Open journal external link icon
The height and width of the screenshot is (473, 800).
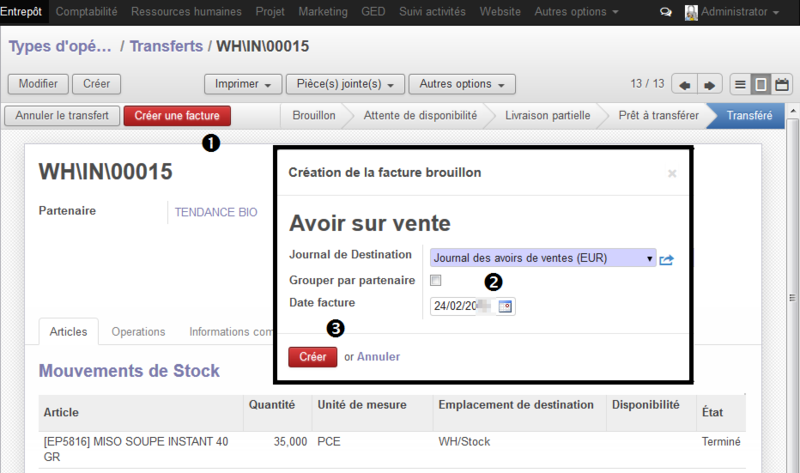tap(666, 260)
